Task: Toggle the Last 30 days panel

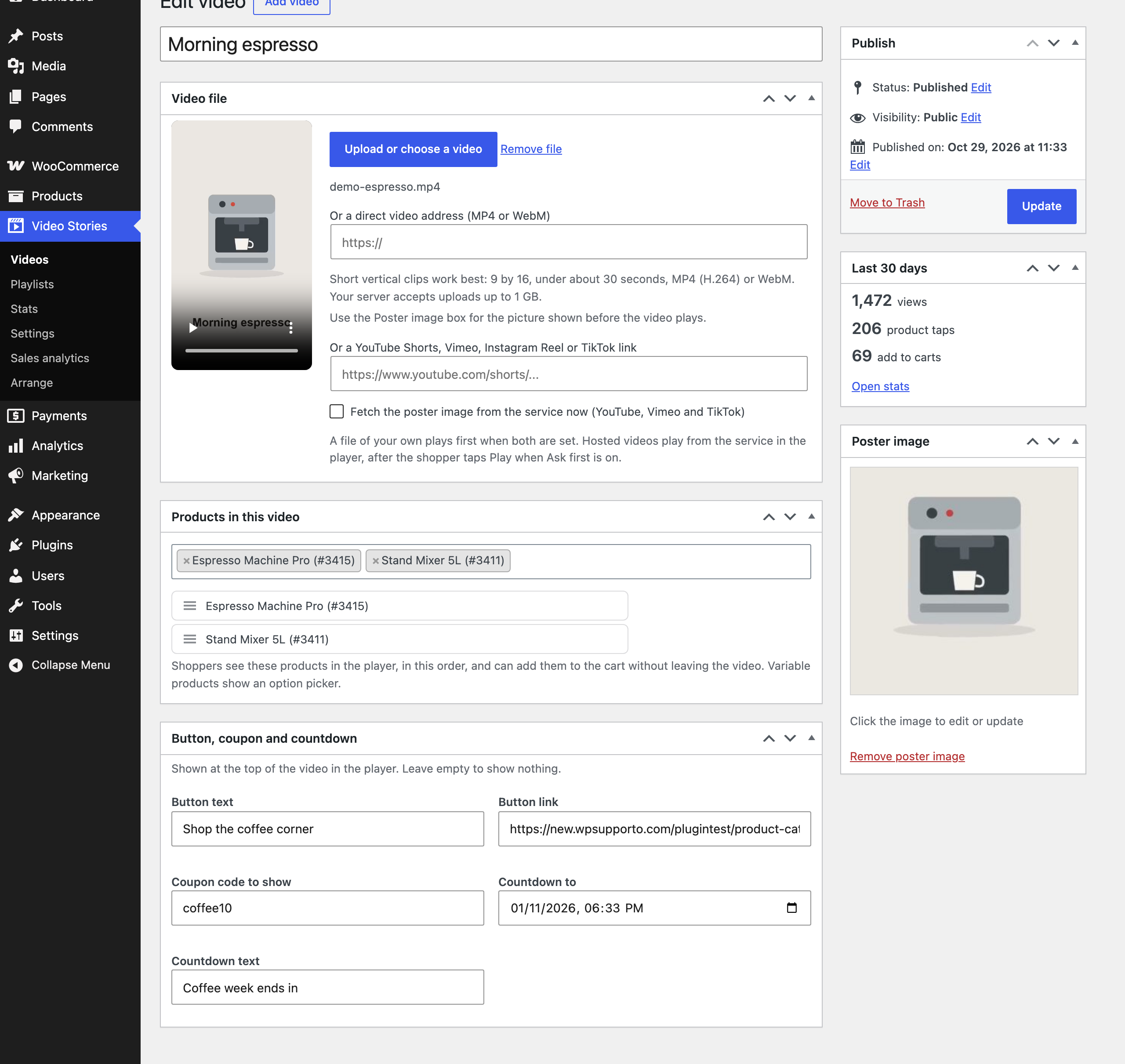Action: [1075, 268]
